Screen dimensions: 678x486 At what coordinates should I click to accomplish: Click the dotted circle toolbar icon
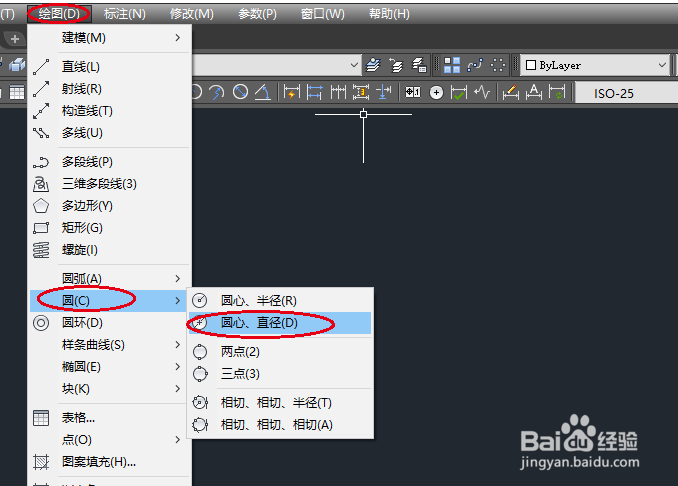(x=498, y=65)
